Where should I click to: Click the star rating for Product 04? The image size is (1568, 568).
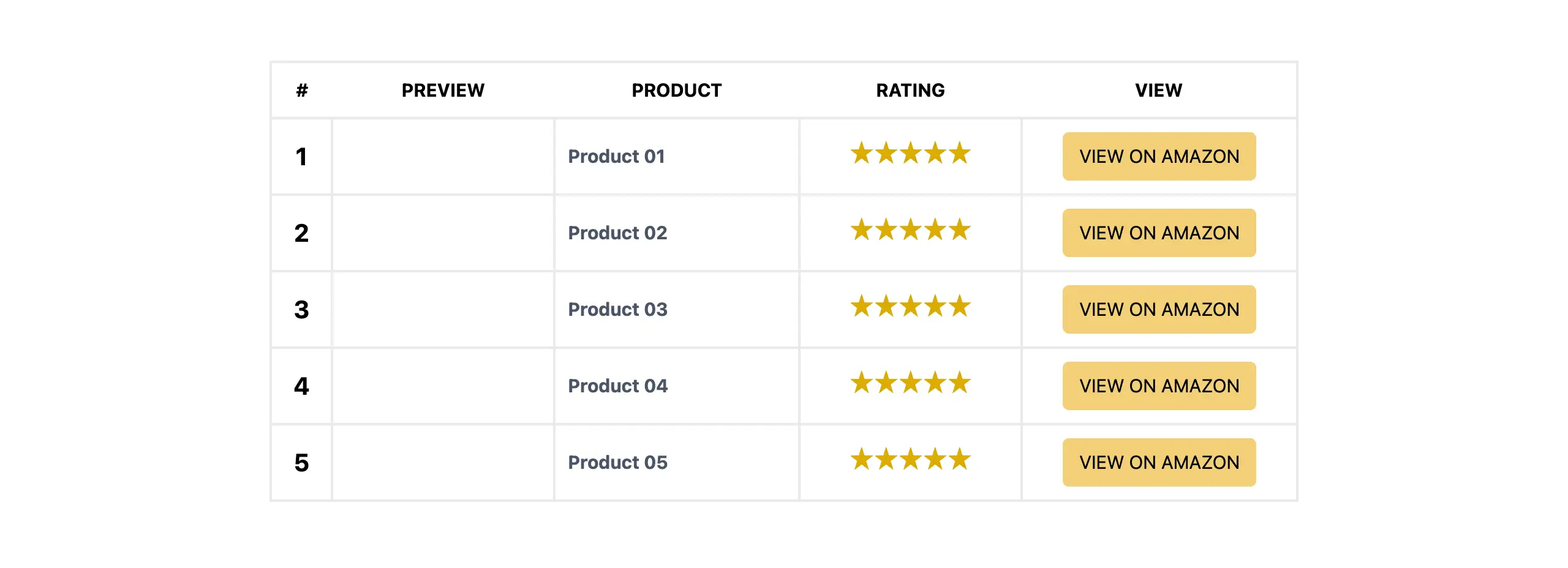[910, 383]
